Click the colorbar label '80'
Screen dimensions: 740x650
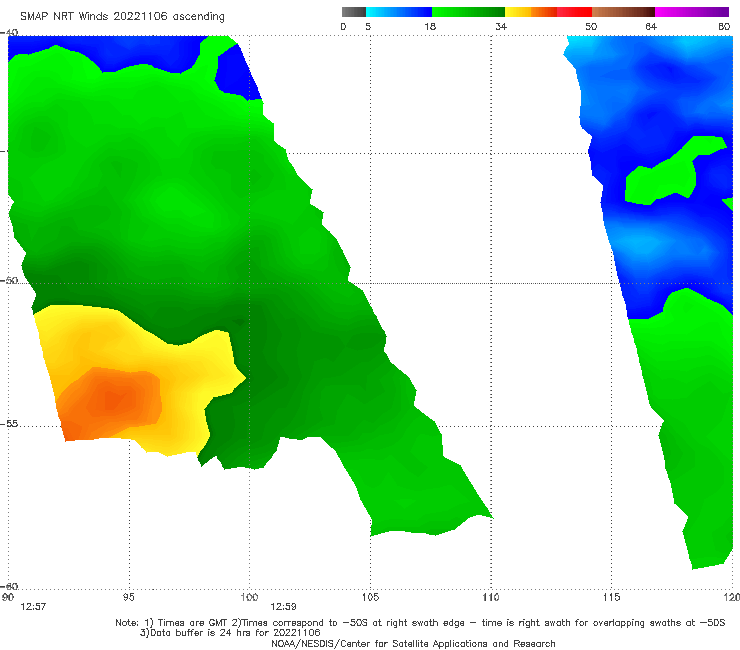(x=724, y=26)
